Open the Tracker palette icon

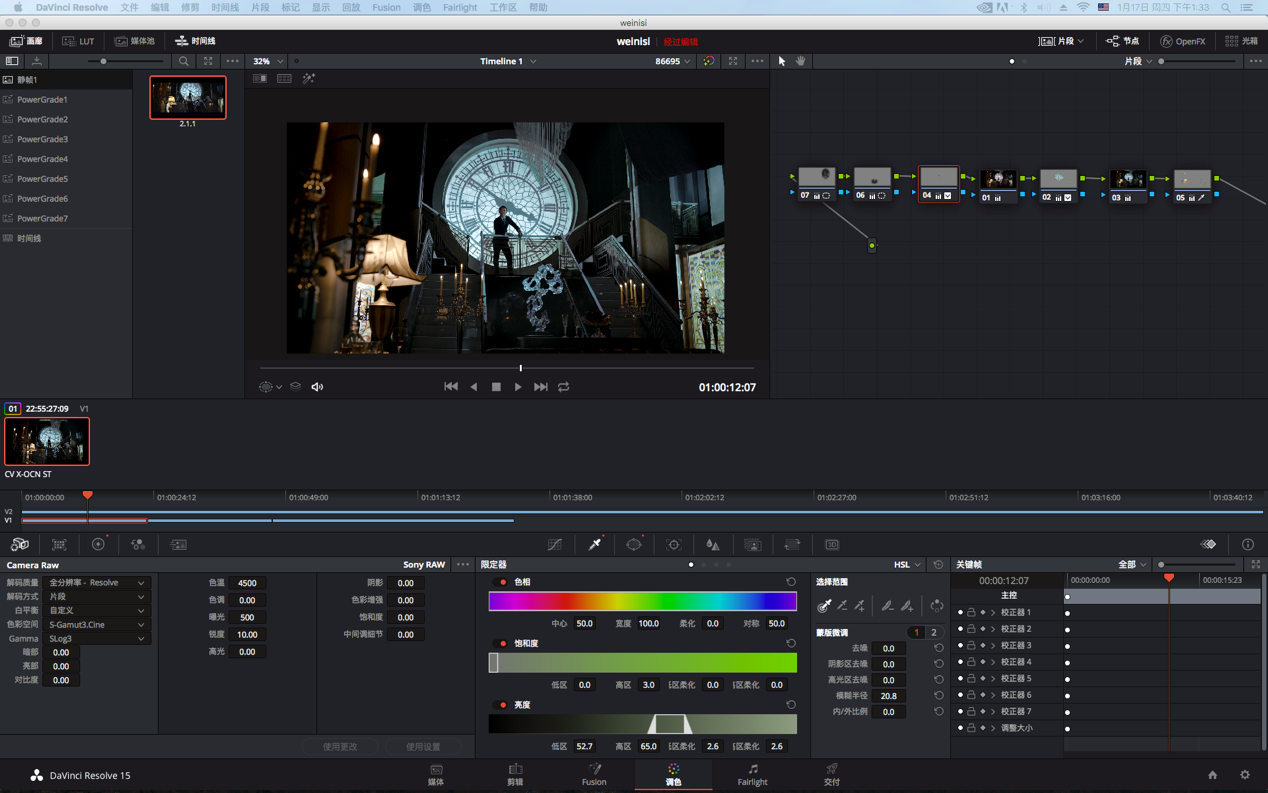(674, 545)
